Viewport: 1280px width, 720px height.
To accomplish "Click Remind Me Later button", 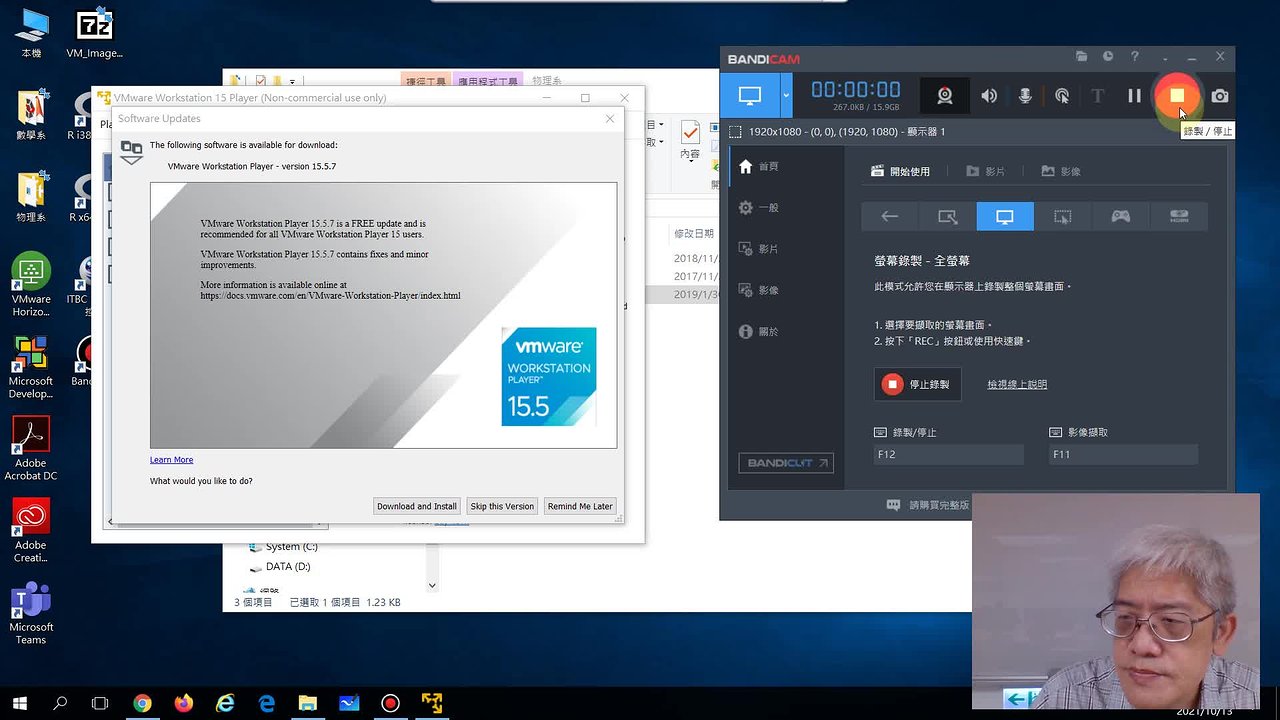I will coord(580,506).
